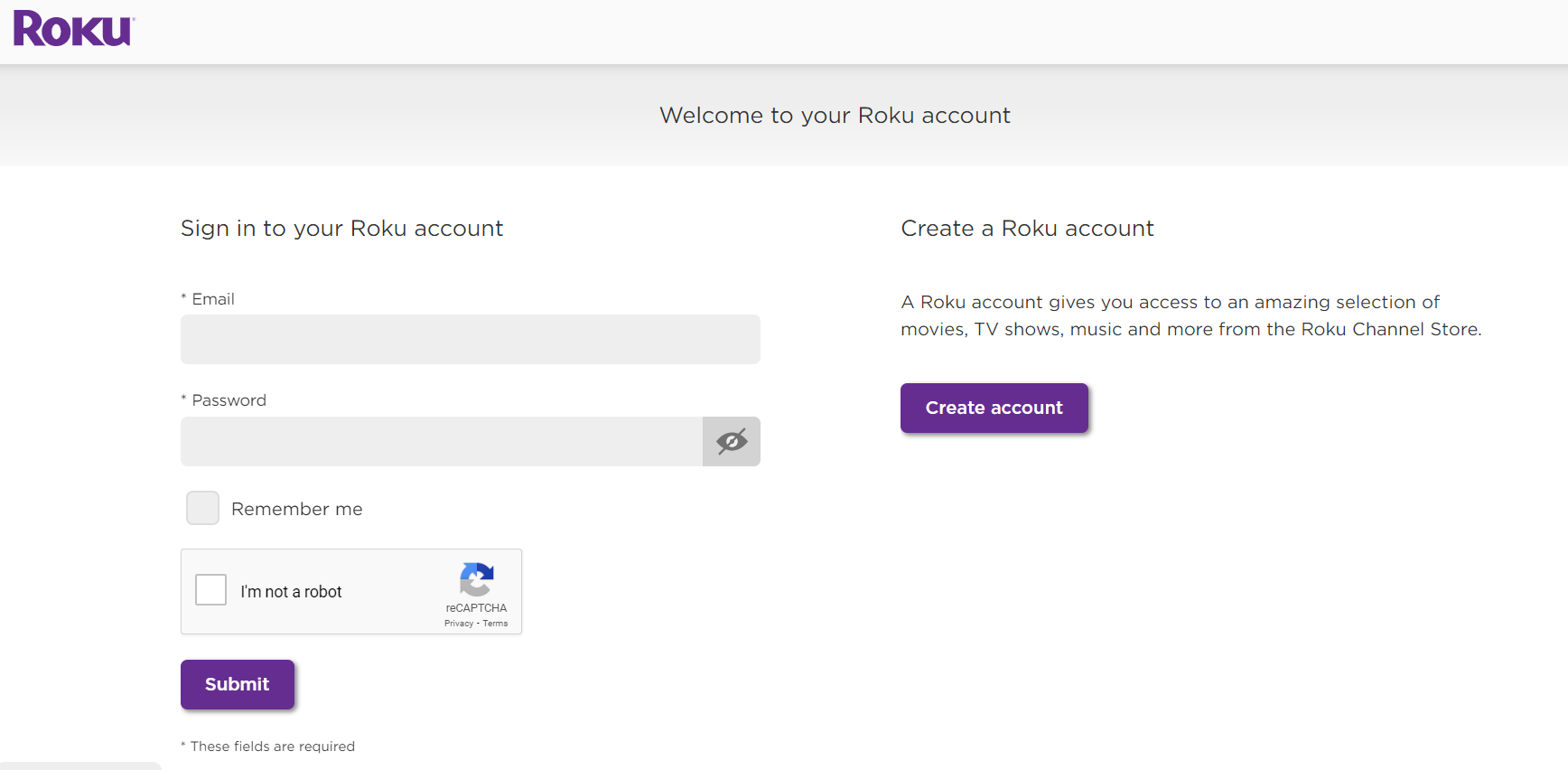The image size is (1568, 770).
Task: Toggle password visibility eye icon
Action: point(732,441)
